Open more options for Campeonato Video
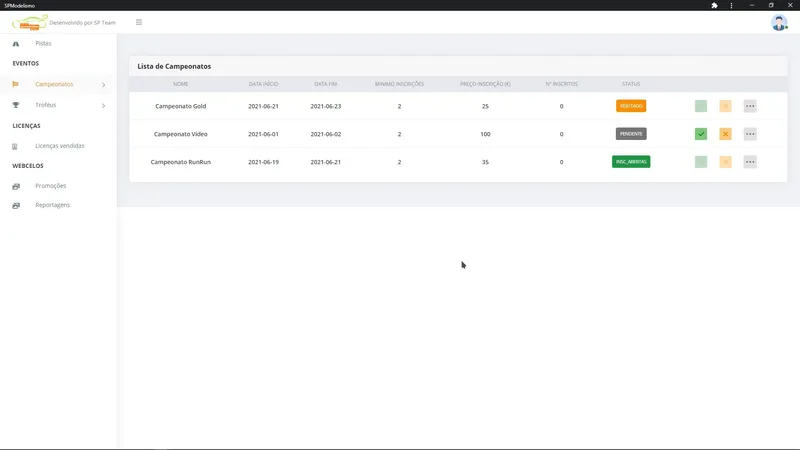The width and height of the screenshot is (800, 450). [x=750, y=134]
